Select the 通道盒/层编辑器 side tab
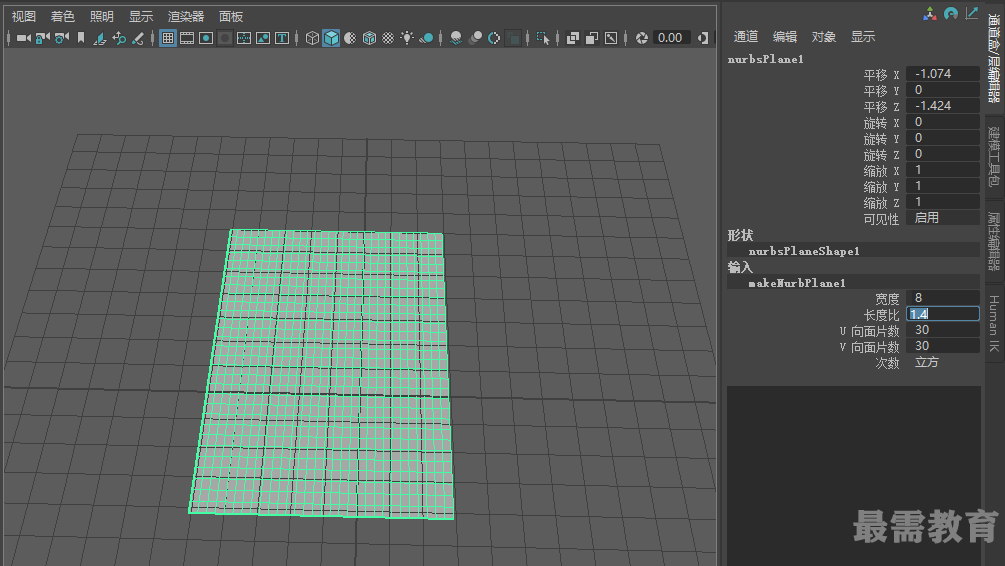The width and height of the screenshot is (1005, 566). tap(994, 59)
